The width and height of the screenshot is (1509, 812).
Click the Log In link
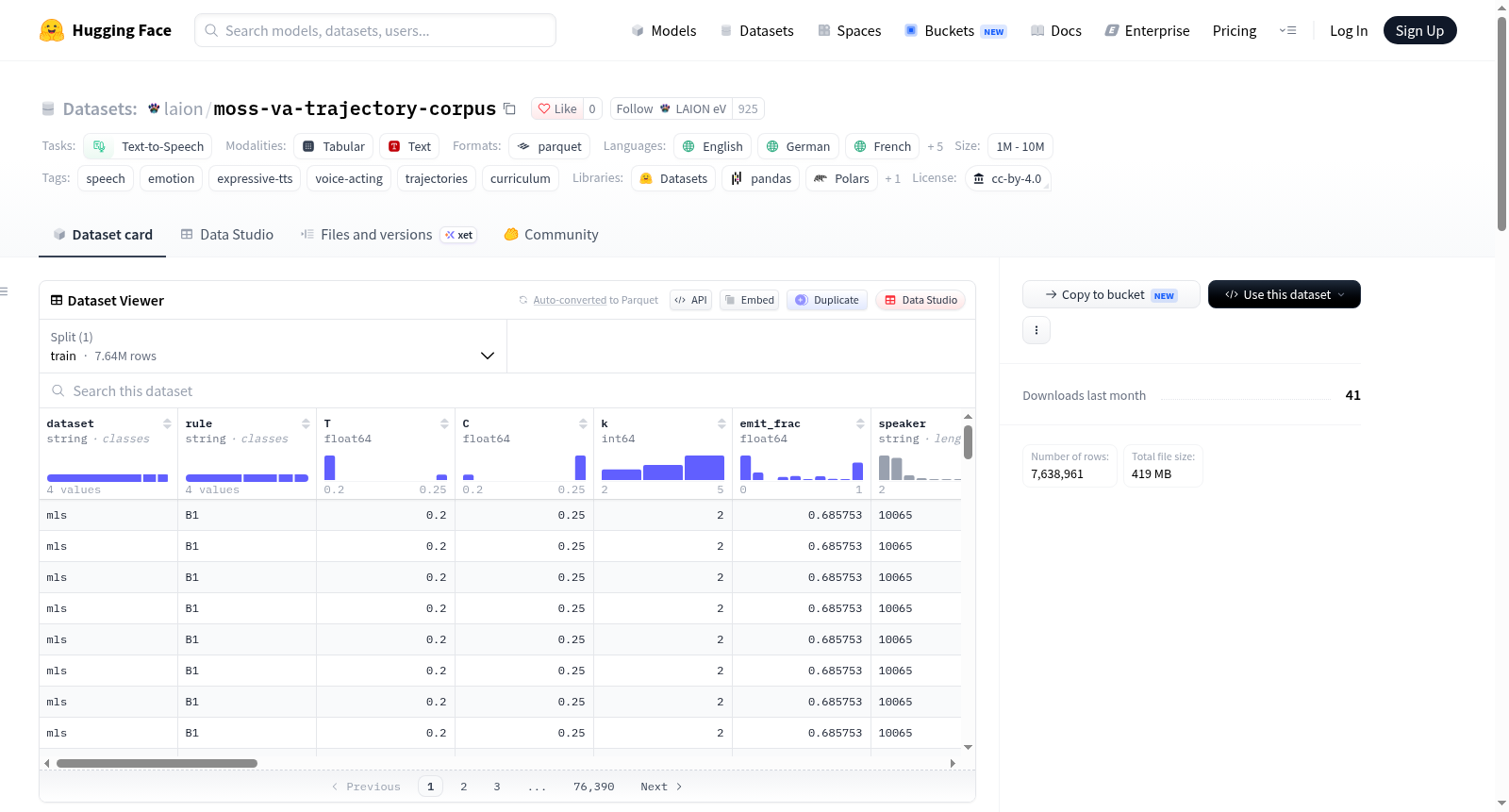pos(1349,30)
